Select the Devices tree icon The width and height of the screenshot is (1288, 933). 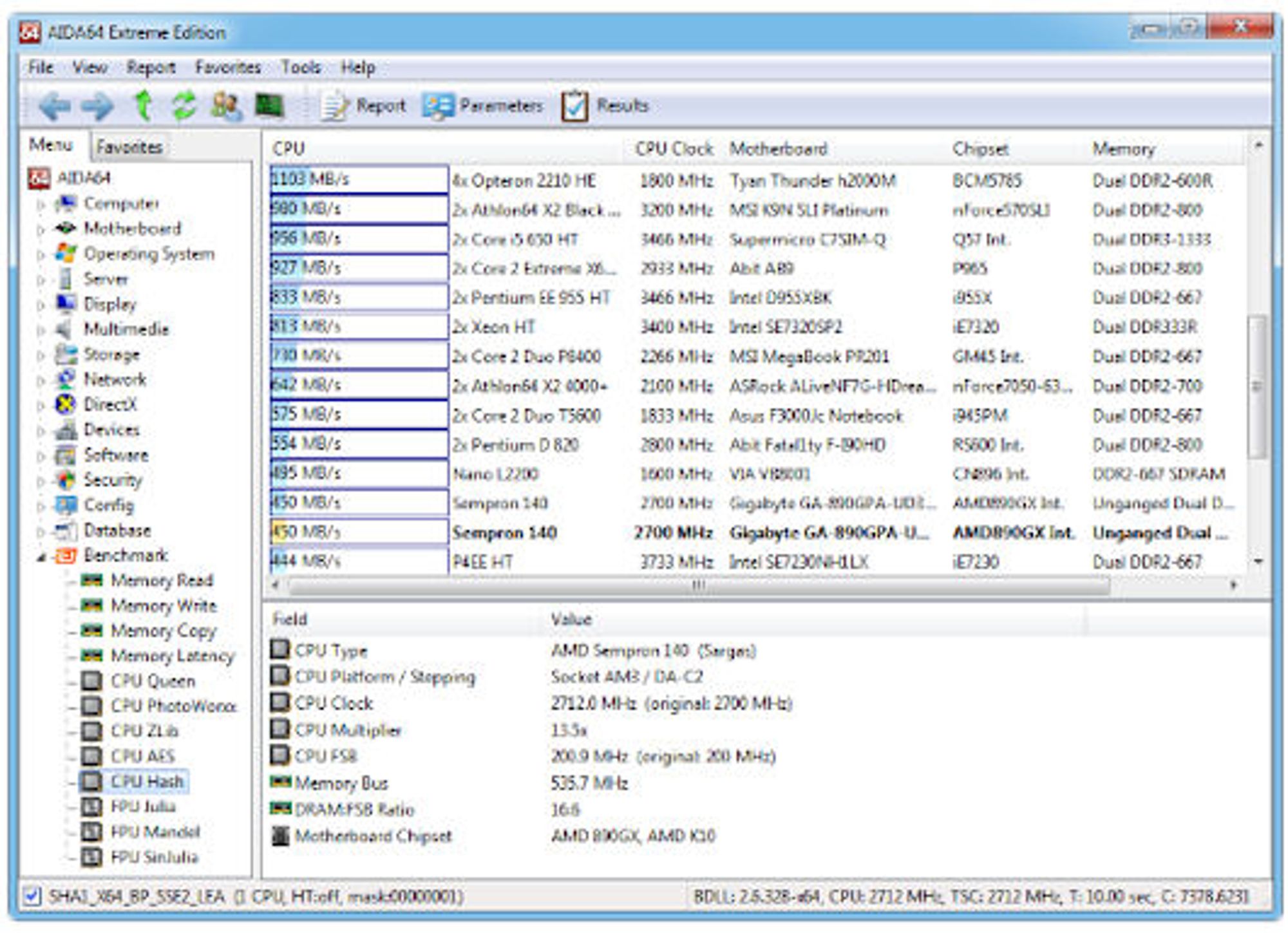66,429
